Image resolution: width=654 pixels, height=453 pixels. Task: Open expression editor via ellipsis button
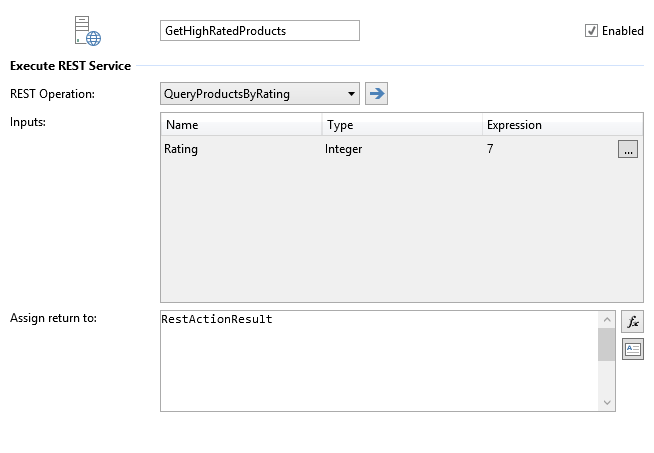tap(627, 150)
